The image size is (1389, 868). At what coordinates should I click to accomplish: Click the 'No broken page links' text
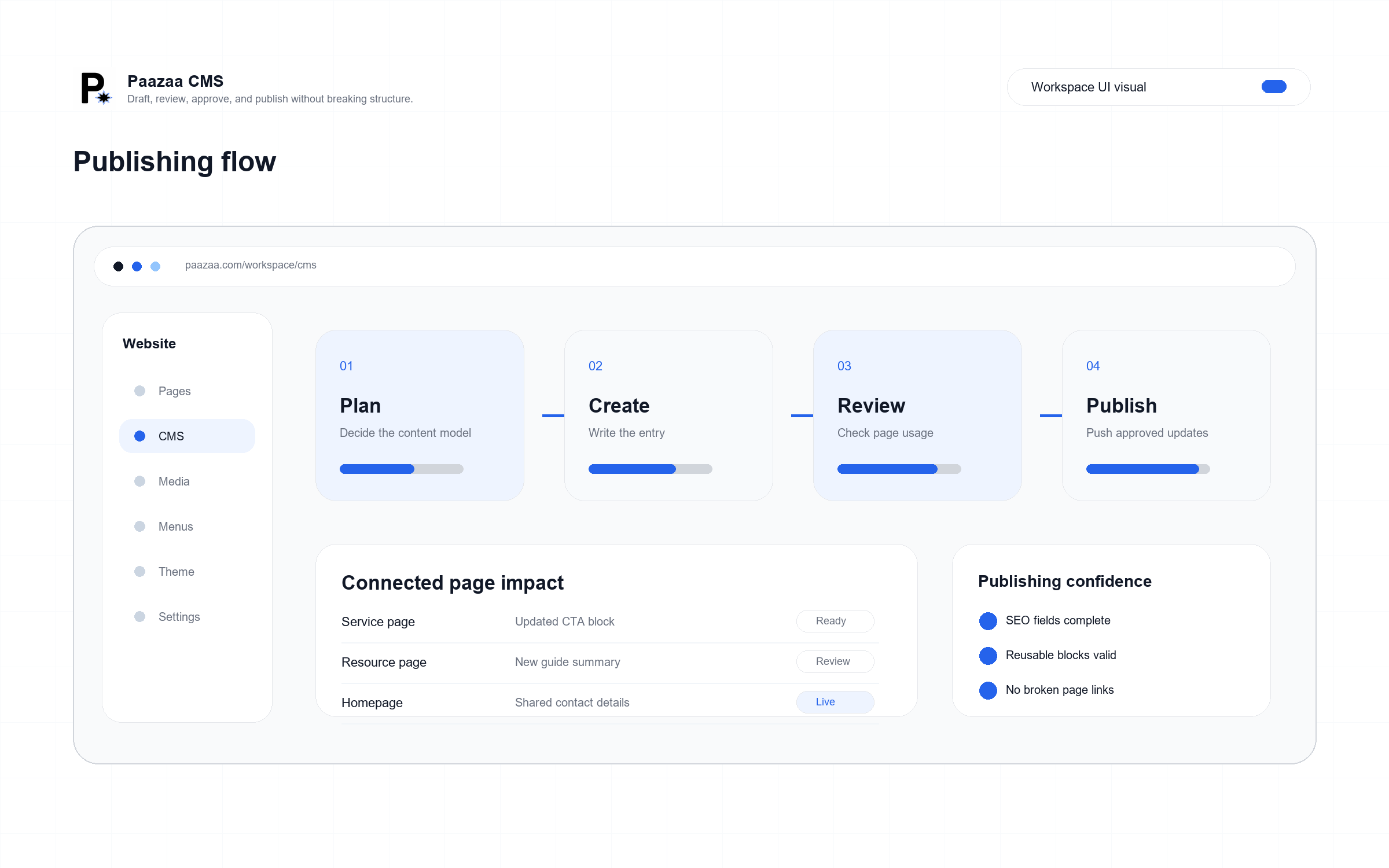1060,690
